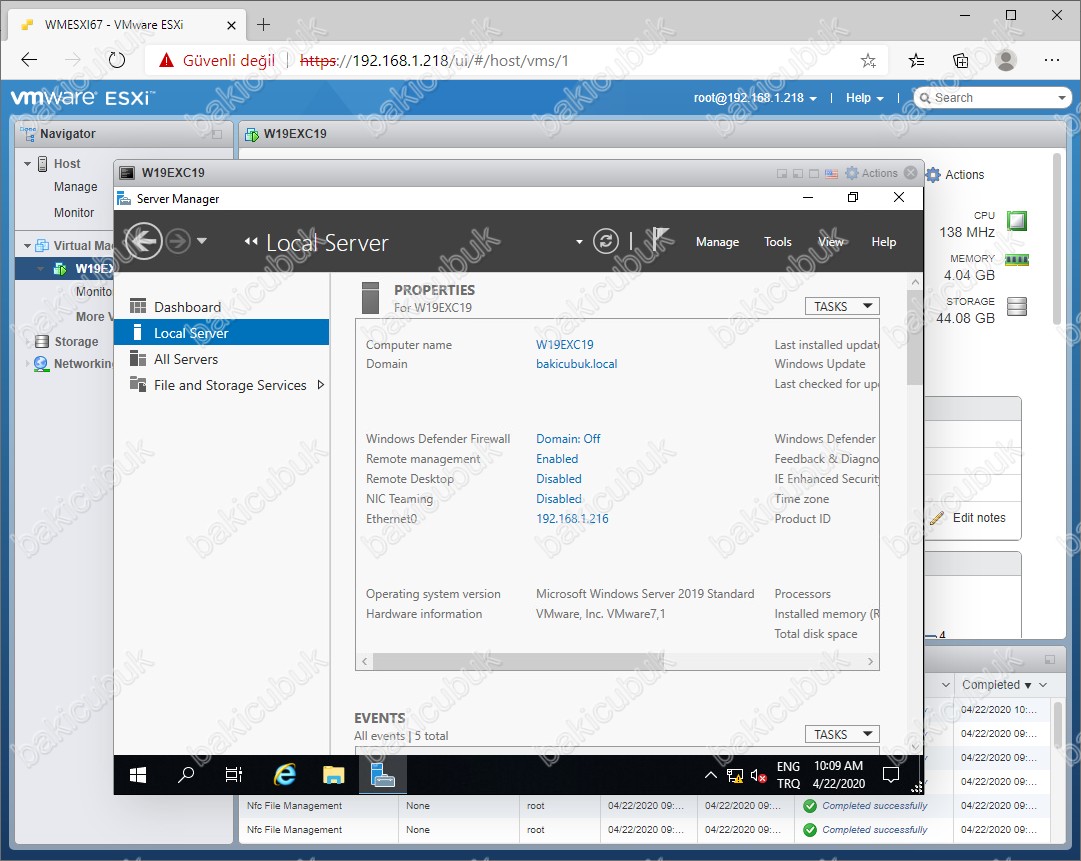Open the navigation history dropdown arrow
The image size is (1081, 861).
(x=201, y=241)
